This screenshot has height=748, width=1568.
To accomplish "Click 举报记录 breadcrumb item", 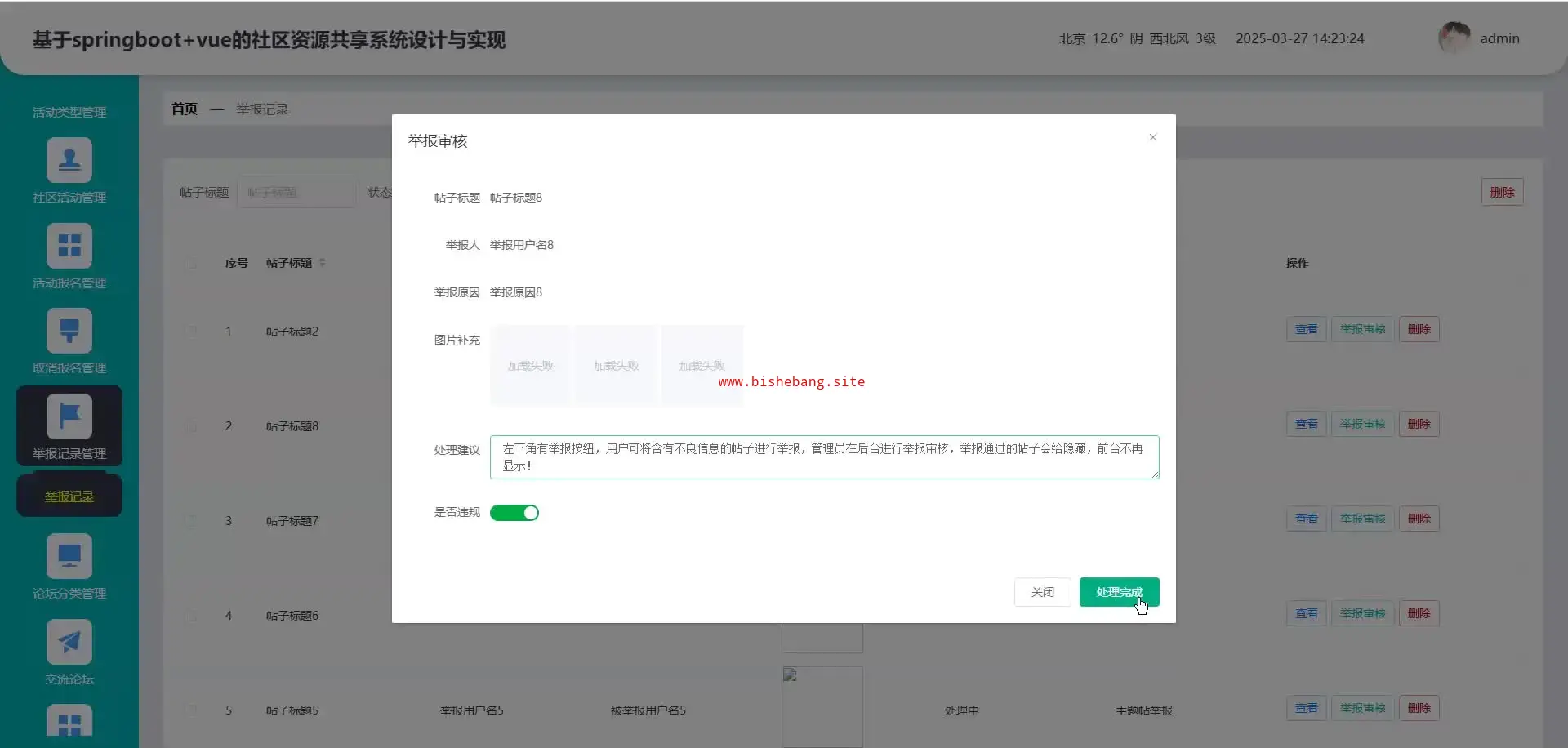I will pos(262,109).
